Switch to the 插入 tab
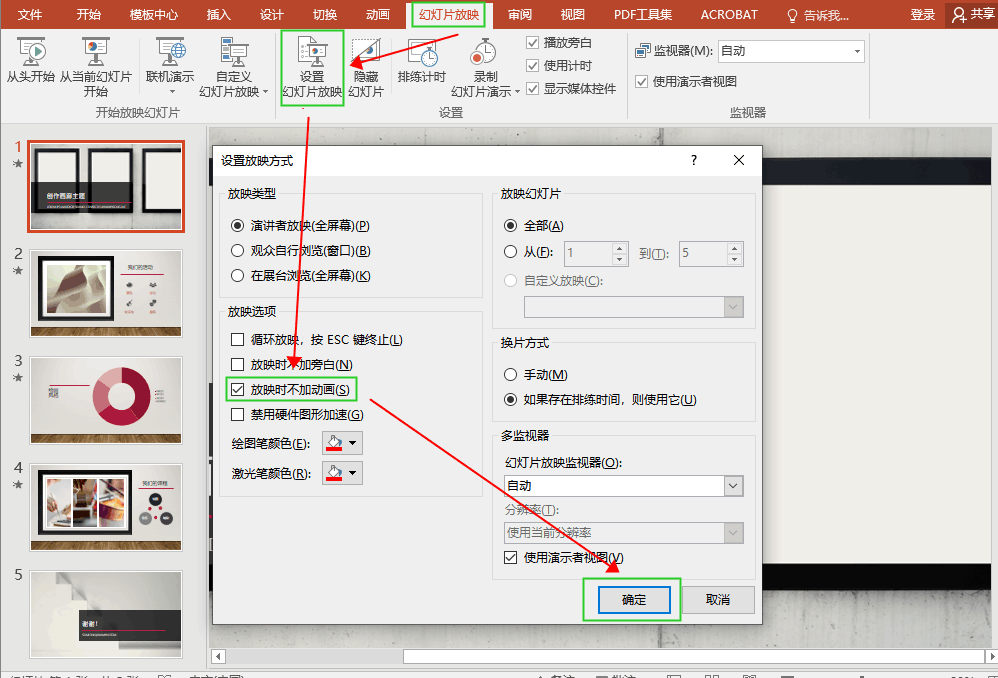 pyautogui.click(x=218, y=15)
